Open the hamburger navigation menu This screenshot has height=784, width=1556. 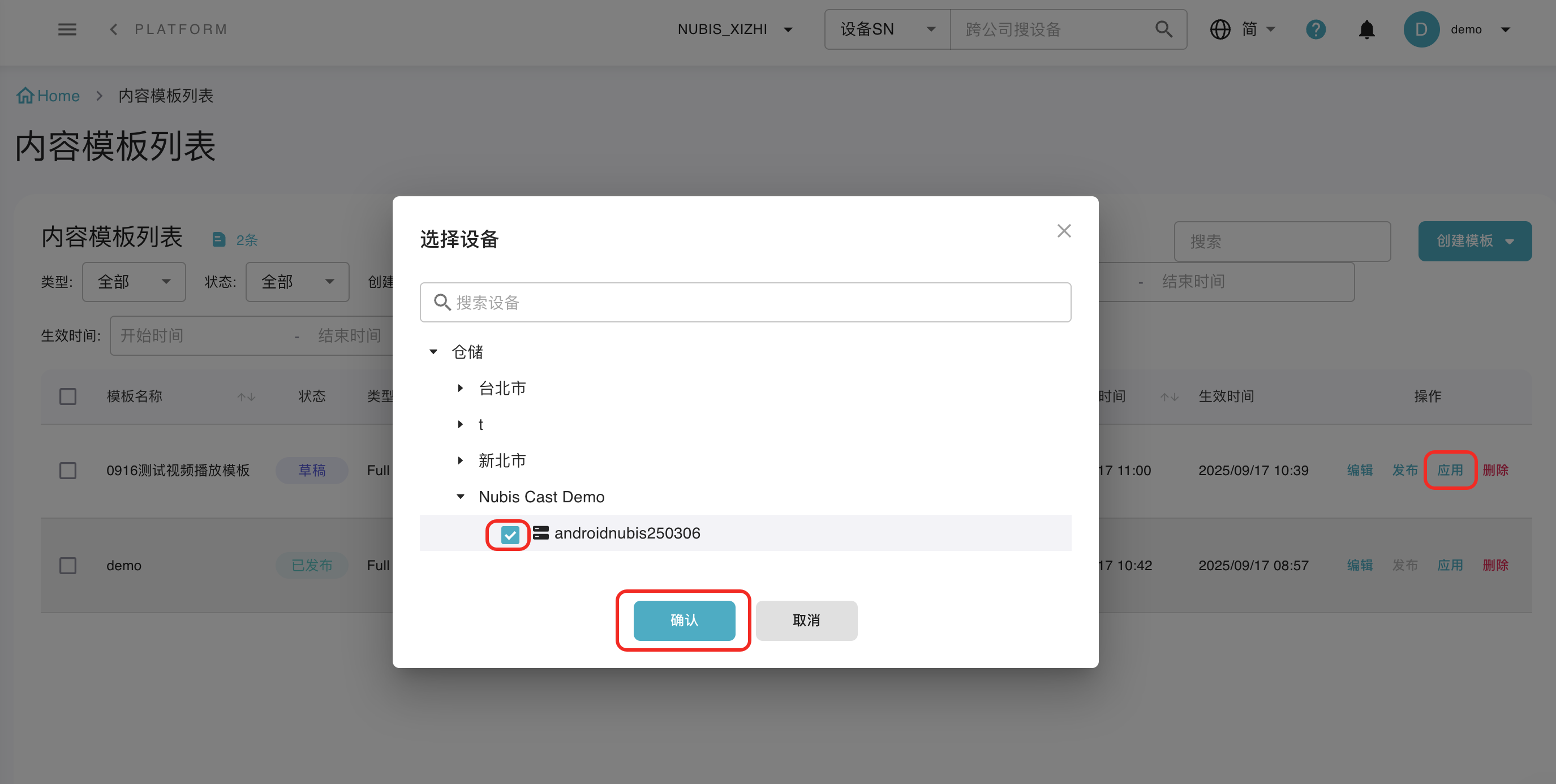(67, 29)
